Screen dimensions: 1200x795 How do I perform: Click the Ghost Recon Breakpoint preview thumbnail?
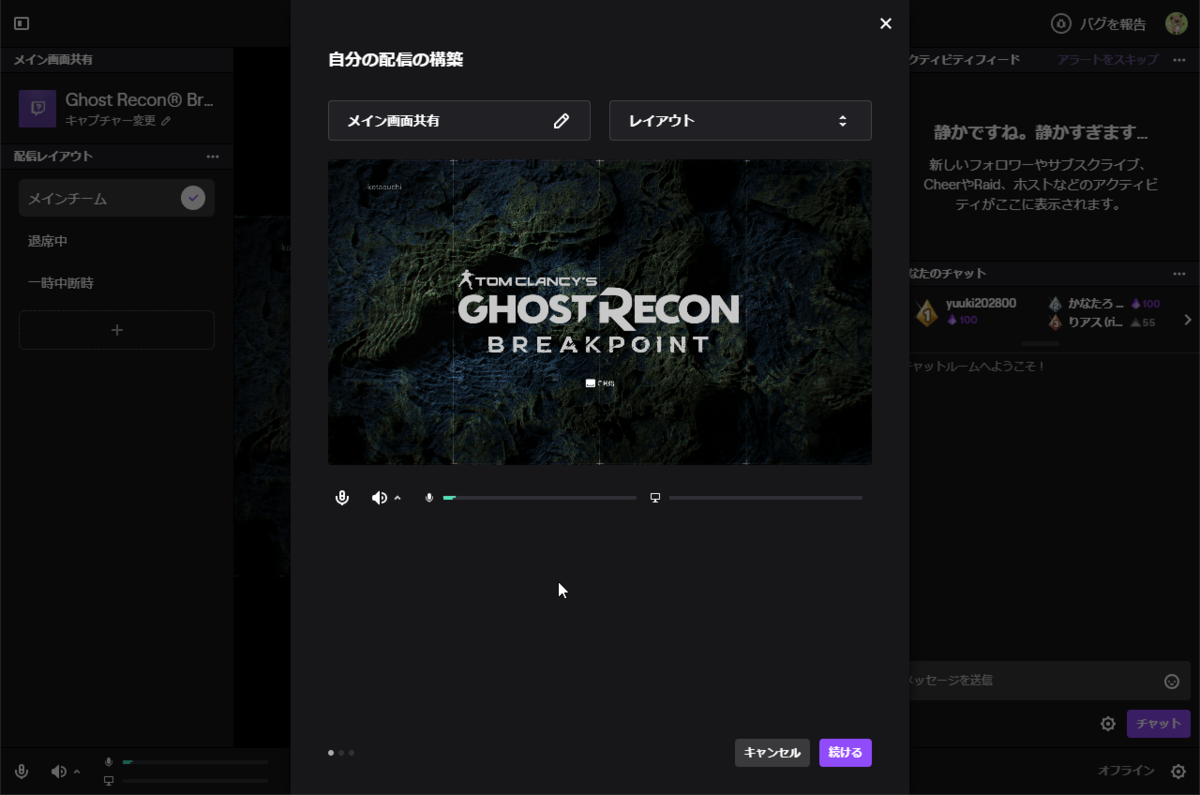click(600, 312)
